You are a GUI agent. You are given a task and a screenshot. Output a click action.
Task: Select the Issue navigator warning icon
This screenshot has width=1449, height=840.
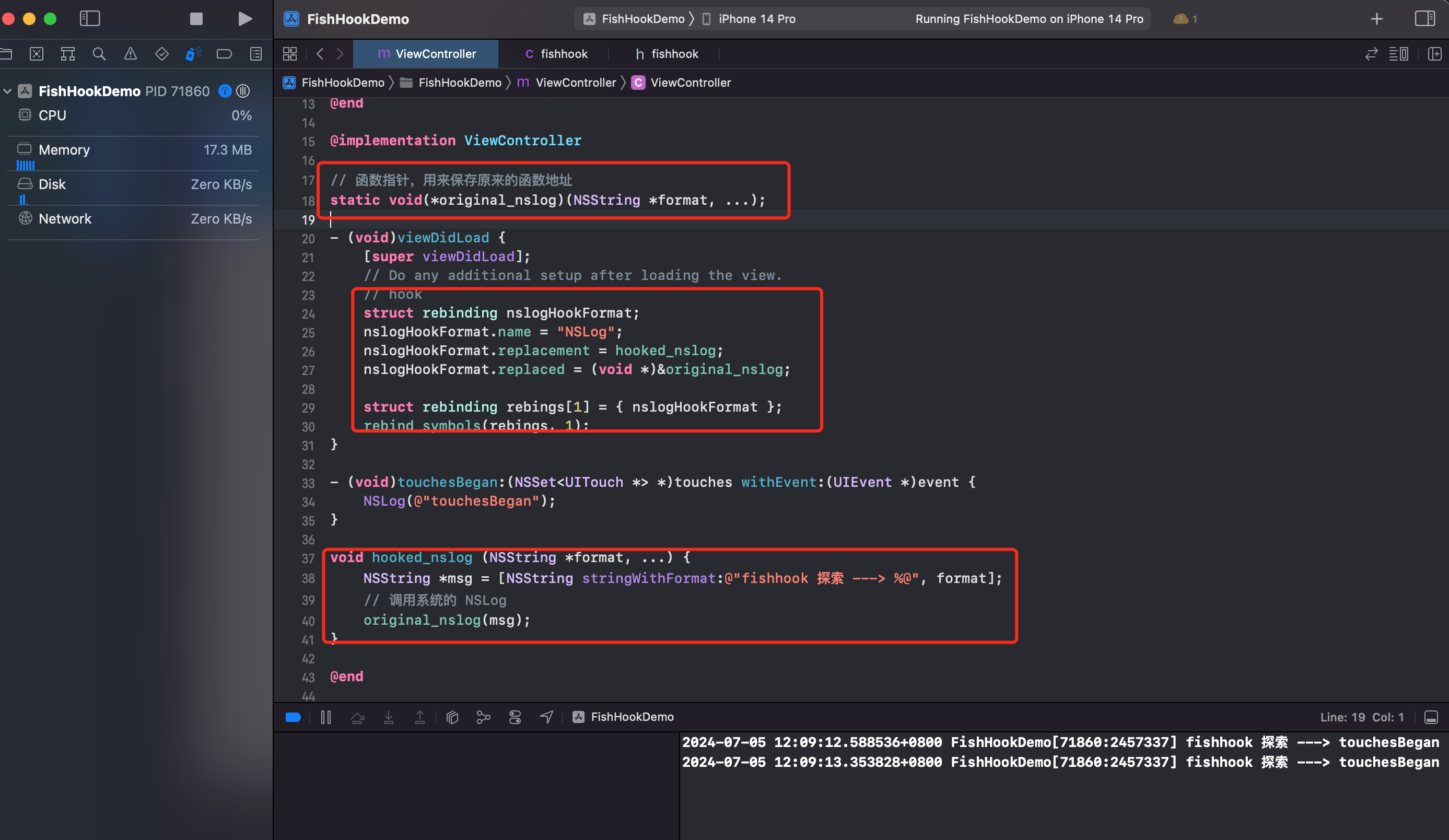click(131, 54)
